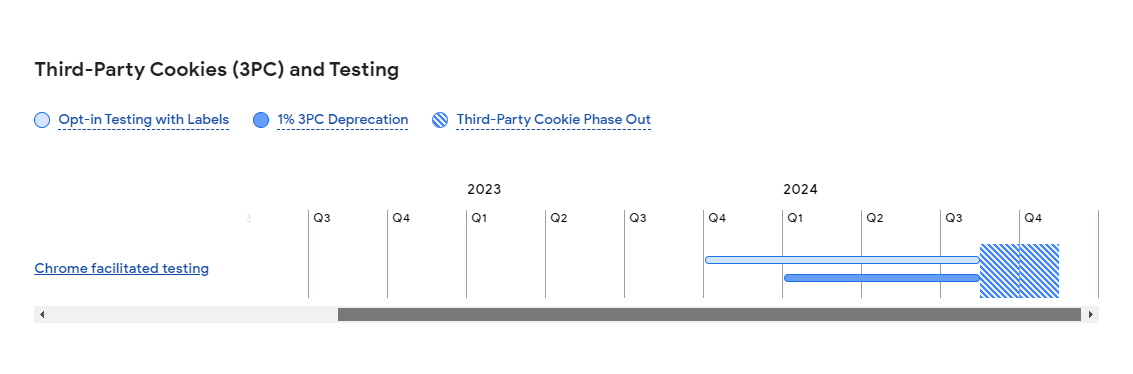This screenshot has width=1133, height=374.
Task: Click the Q1 label under 2024
Action: click(796, 218)
